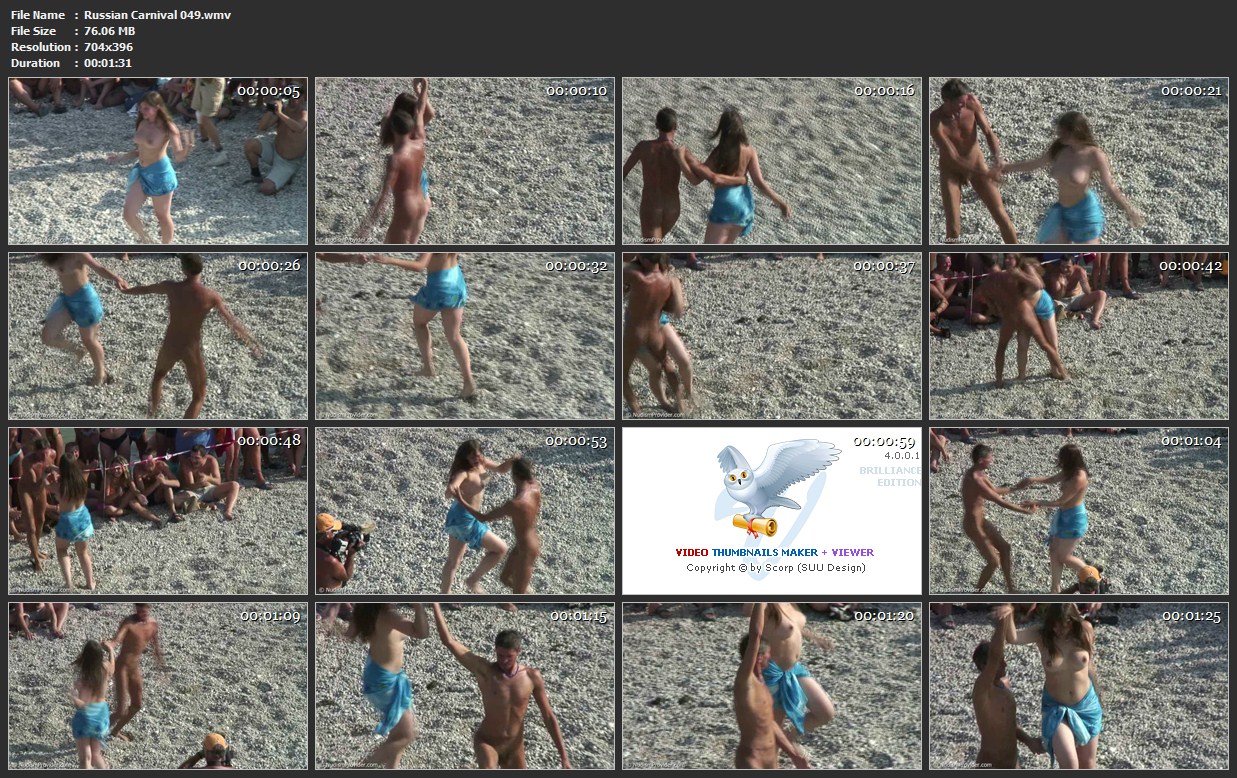The height and width of the screenshot is (778, 1237).
Task: Click the Video Thumbnails Maker + Viewer text
Action: pyautogui.click(x=774, y=552)
